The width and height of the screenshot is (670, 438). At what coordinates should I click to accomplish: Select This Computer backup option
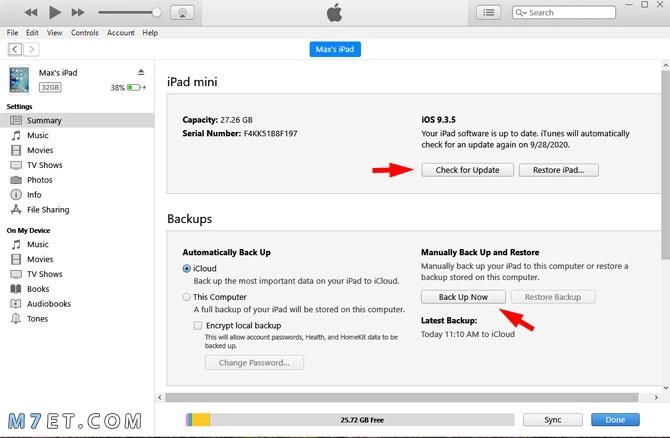tap(187, 297)
